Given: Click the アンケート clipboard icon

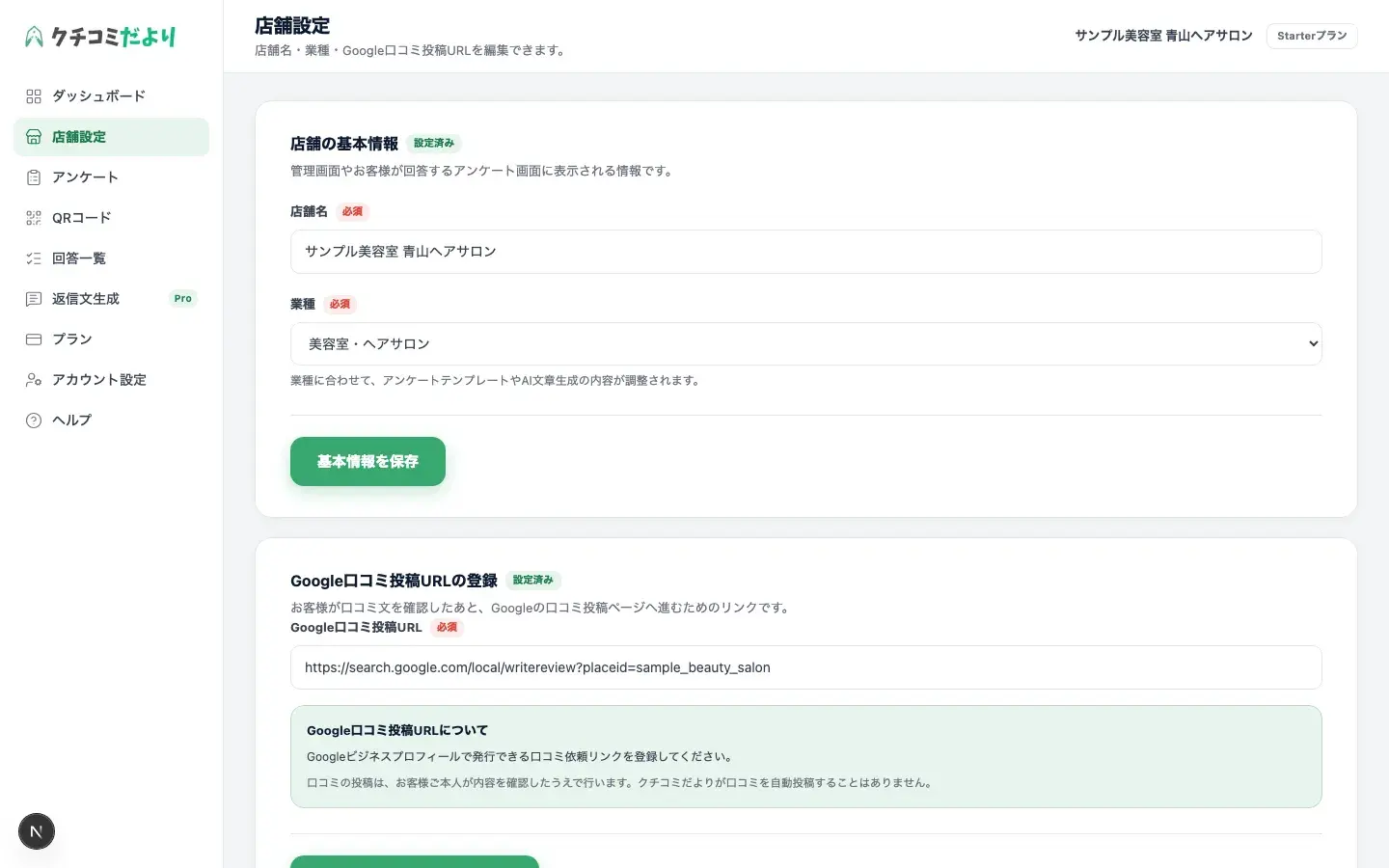Looking at the screenshot, I should (34, 177).
